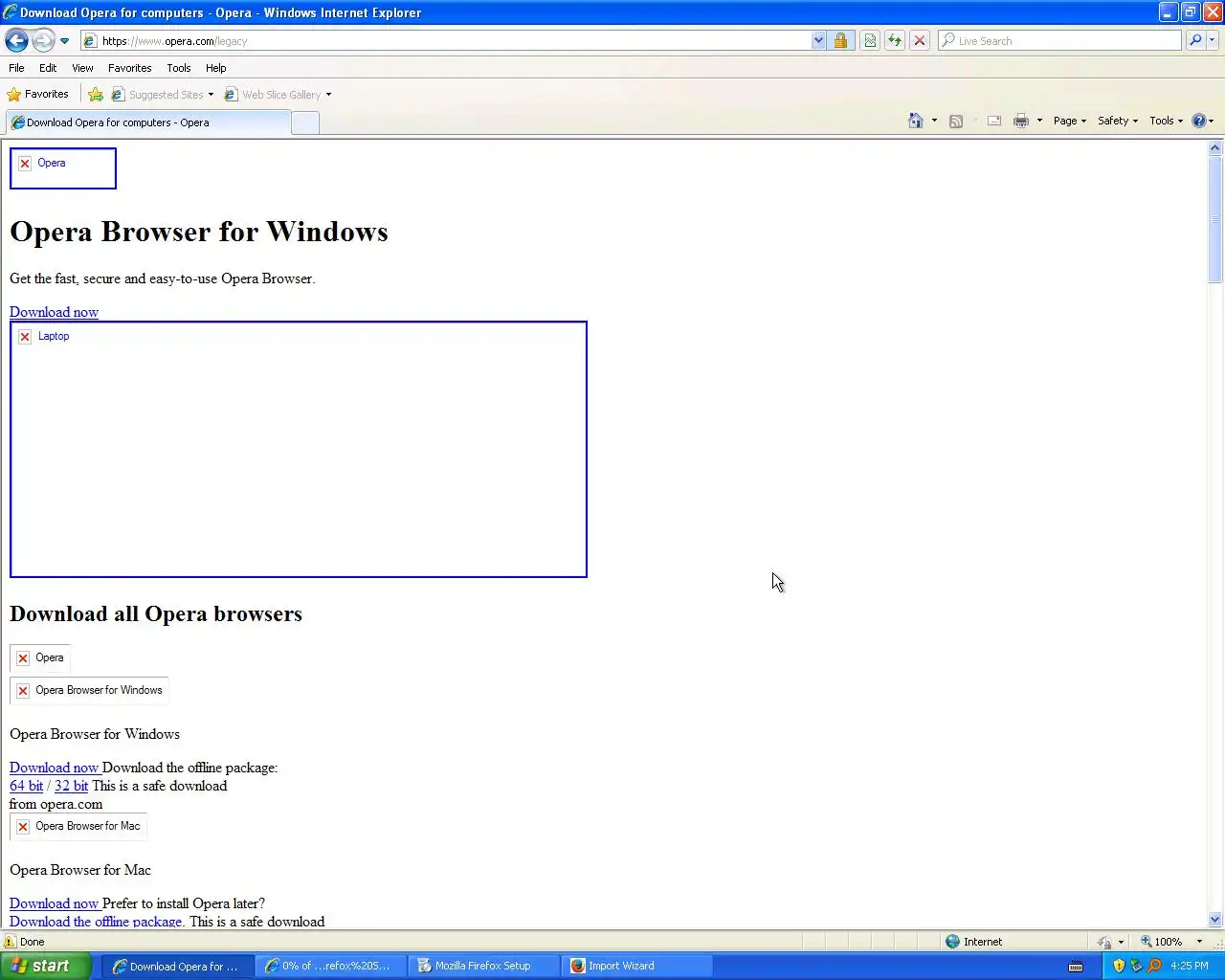
Task: Go back with the Back arrow button
Action: pyautogui.click(x=16, y=40)
